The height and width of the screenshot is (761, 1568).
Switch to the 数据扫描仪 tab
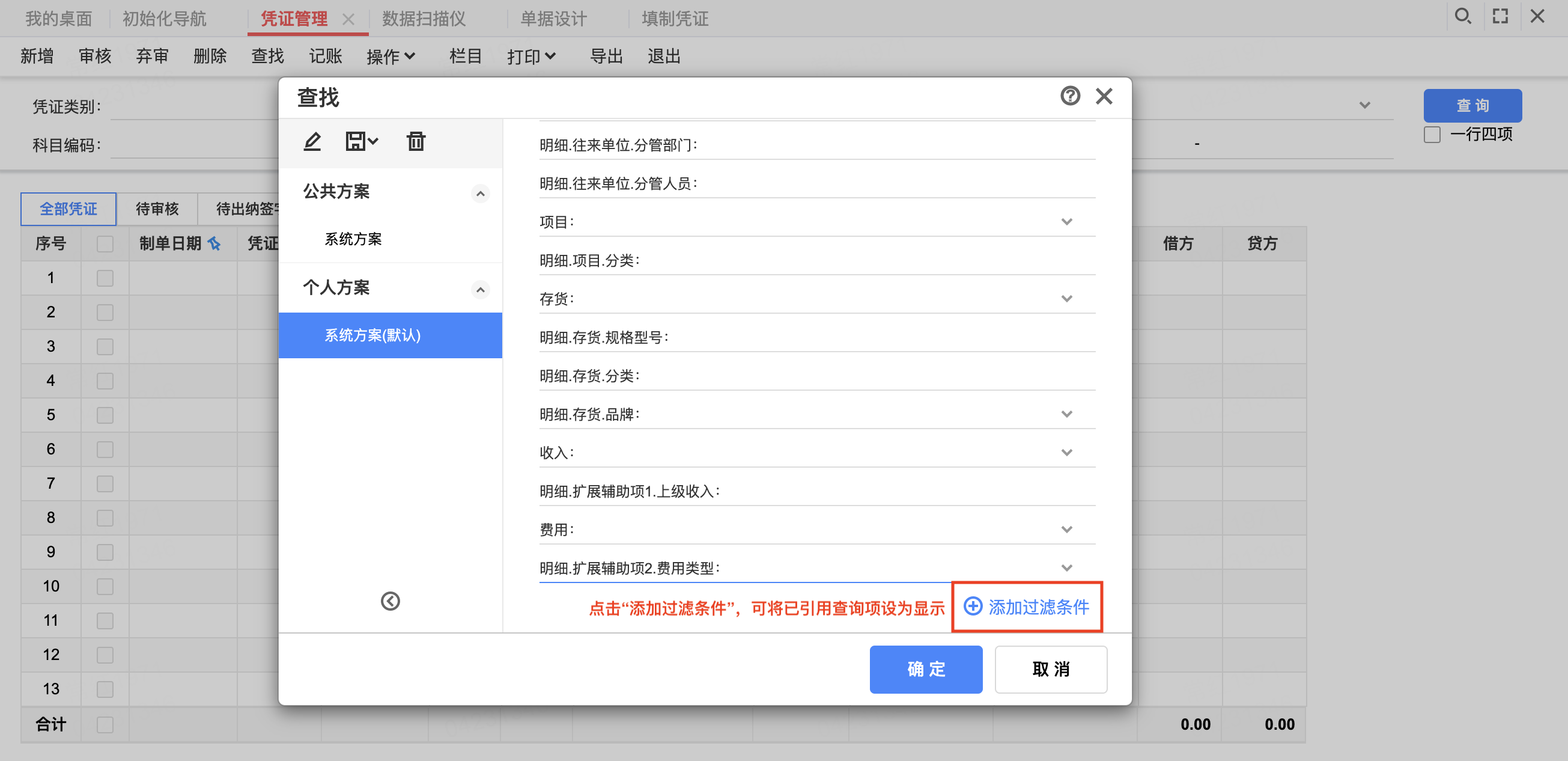[424, 19]
